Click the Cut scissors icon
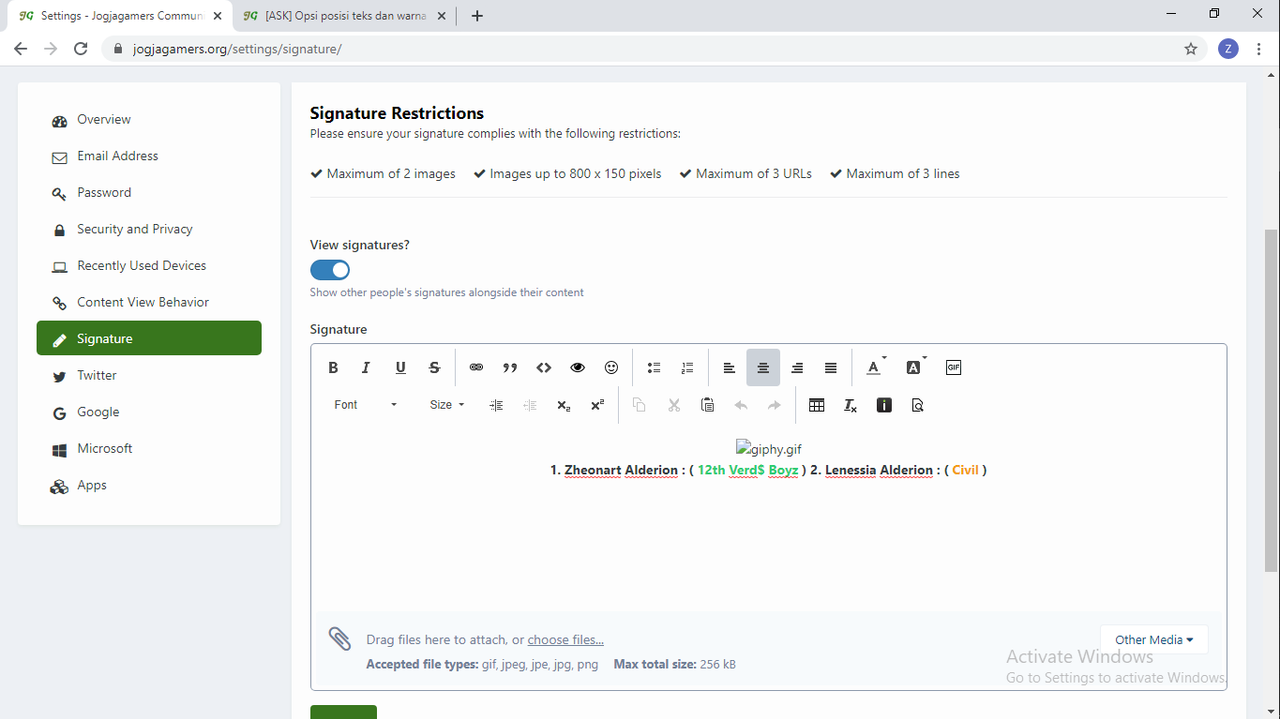 [x=673, y=405]
